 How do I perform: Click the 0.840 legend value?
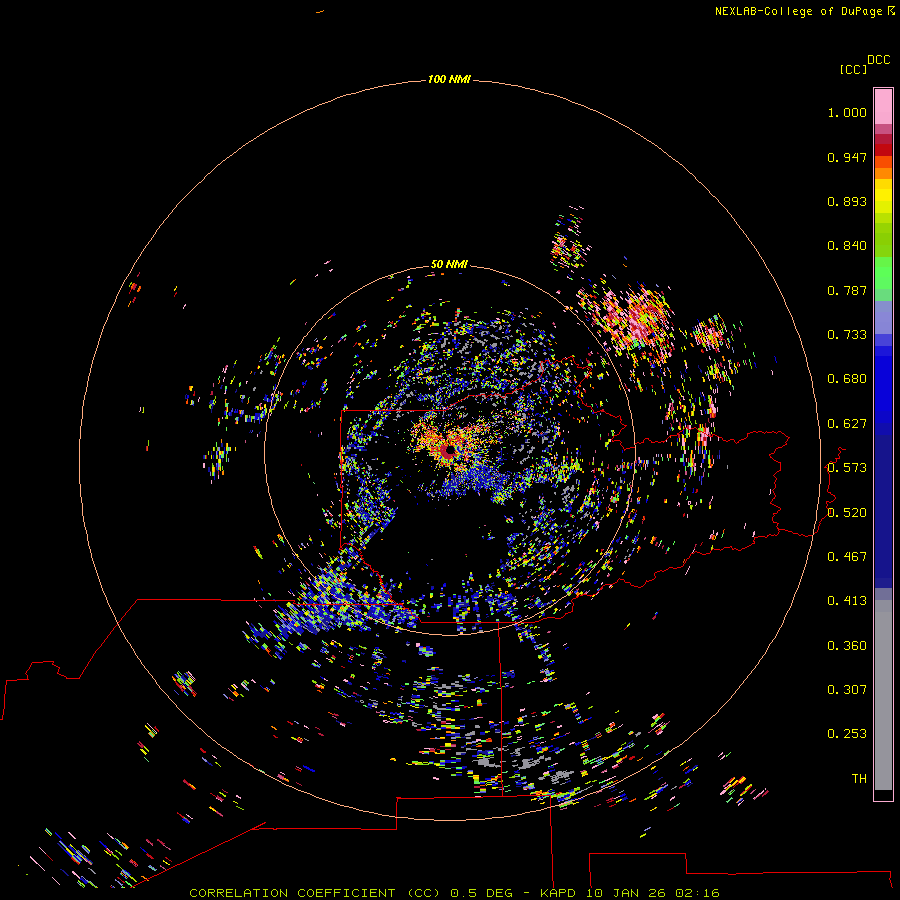click(x=847, y=246)
